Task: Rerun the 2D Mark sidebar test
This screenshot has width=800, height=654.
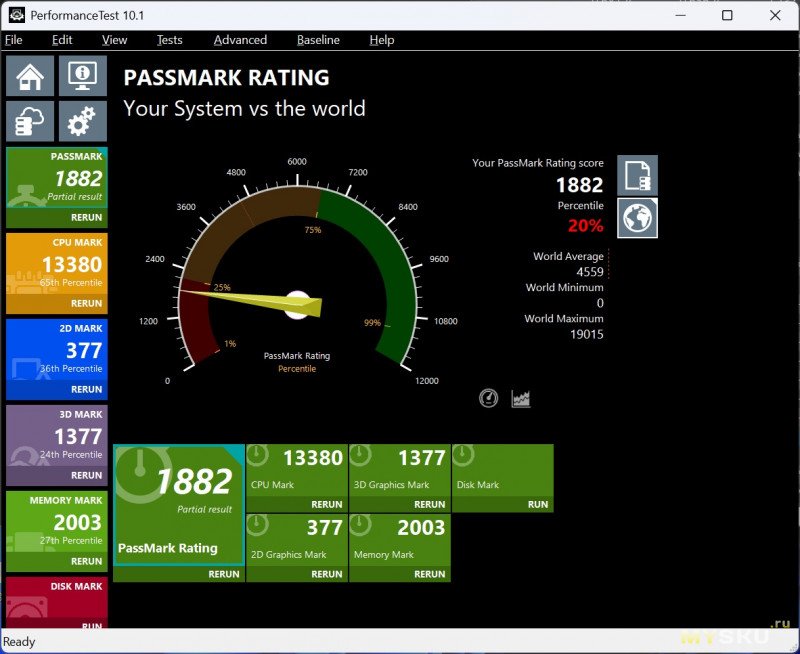Action: click(86, 389)
